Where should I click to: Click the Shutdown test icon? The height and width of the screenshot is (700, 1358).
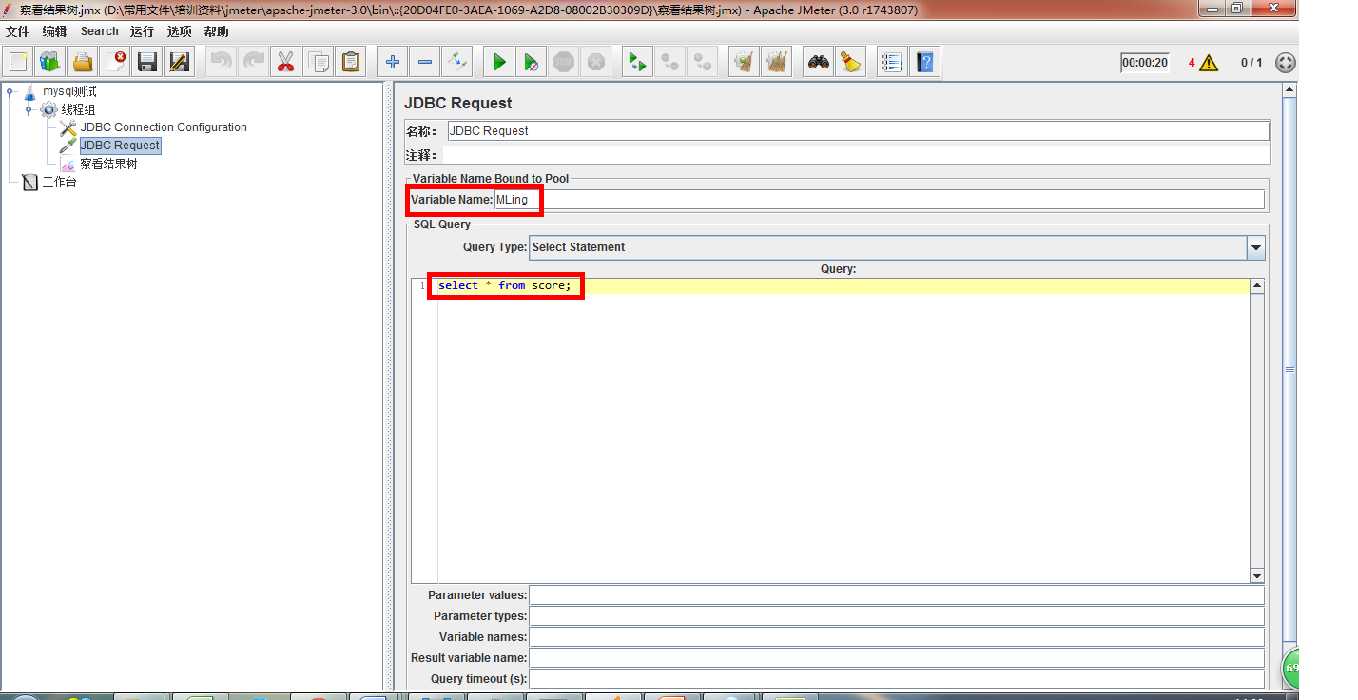tap(596, 62)
